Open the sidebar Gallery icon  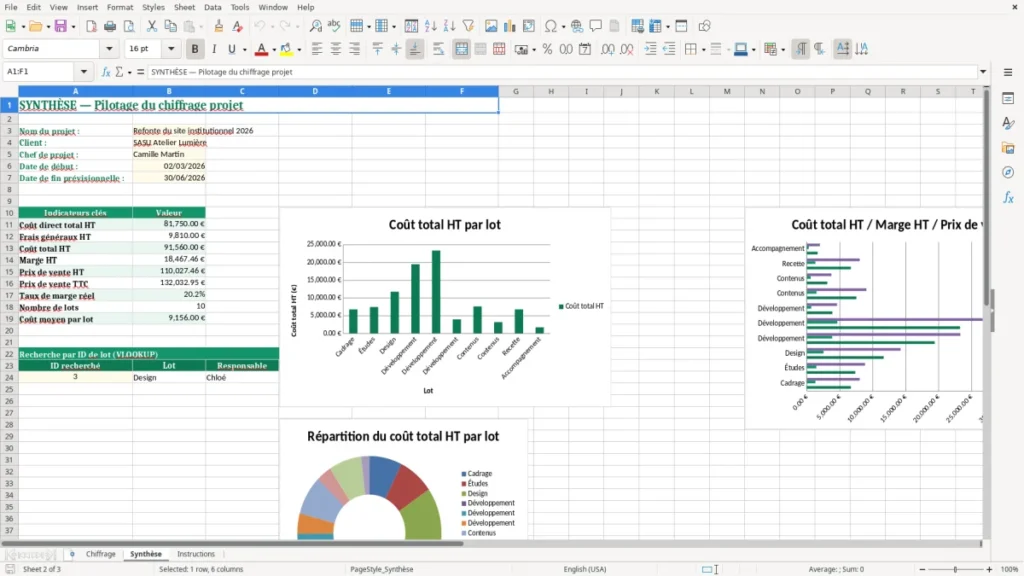(x=1008, y=148)
